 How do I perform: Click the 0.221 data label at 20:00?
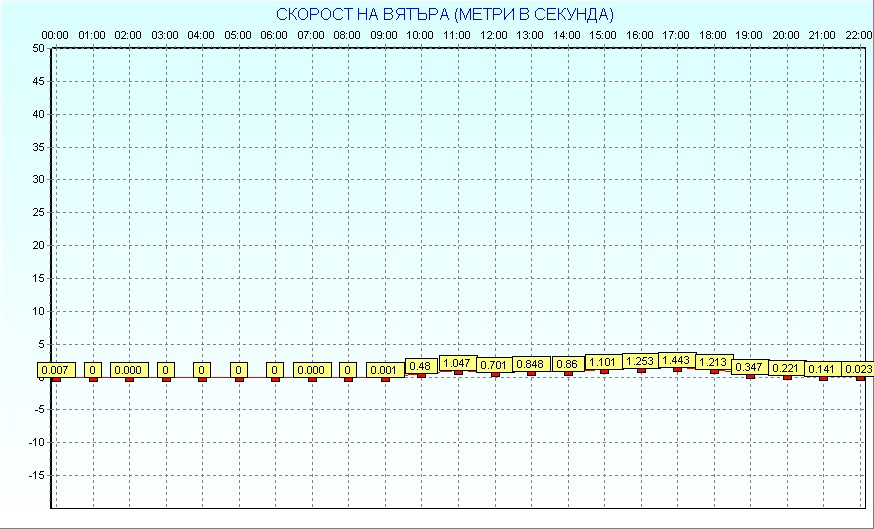point(786,368)
